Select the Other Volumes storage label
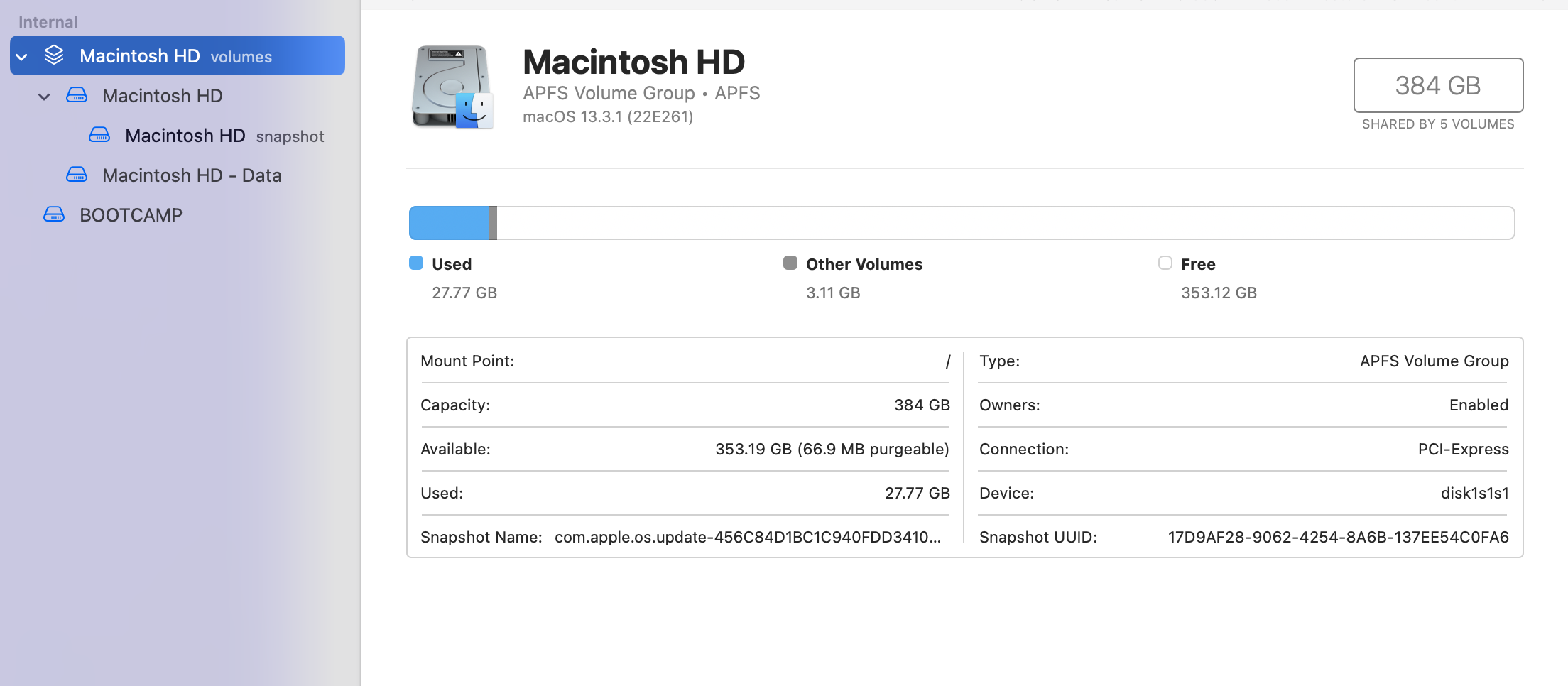Viewport: 1568px width, 686px height. (864, 263)
